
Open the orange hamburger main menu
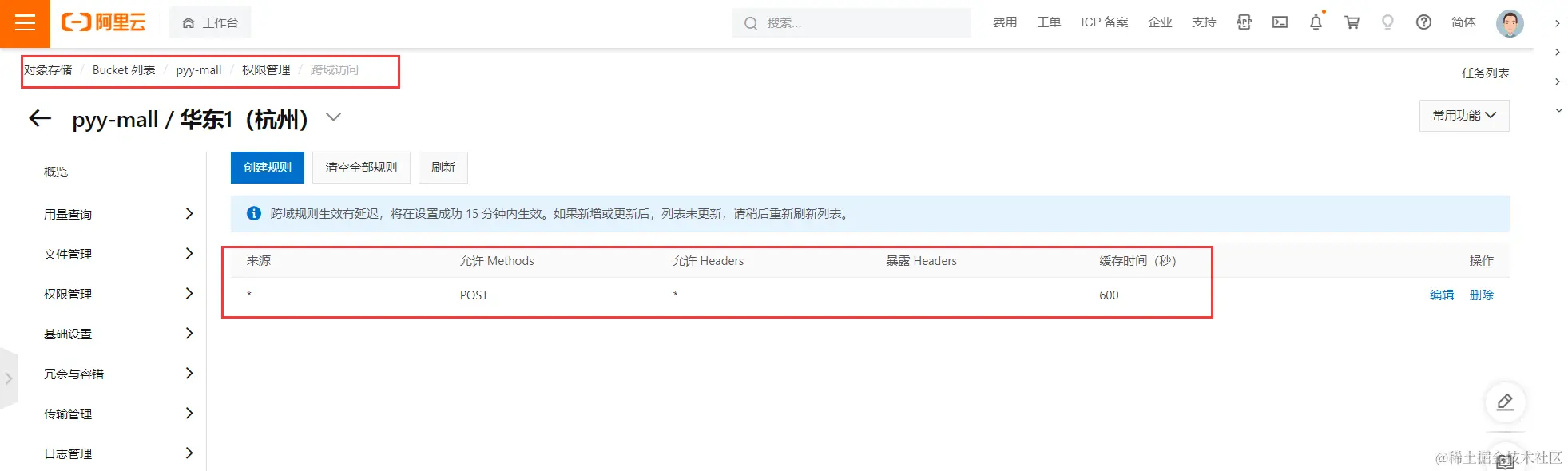pyautogui.click(x=25, y=22)
